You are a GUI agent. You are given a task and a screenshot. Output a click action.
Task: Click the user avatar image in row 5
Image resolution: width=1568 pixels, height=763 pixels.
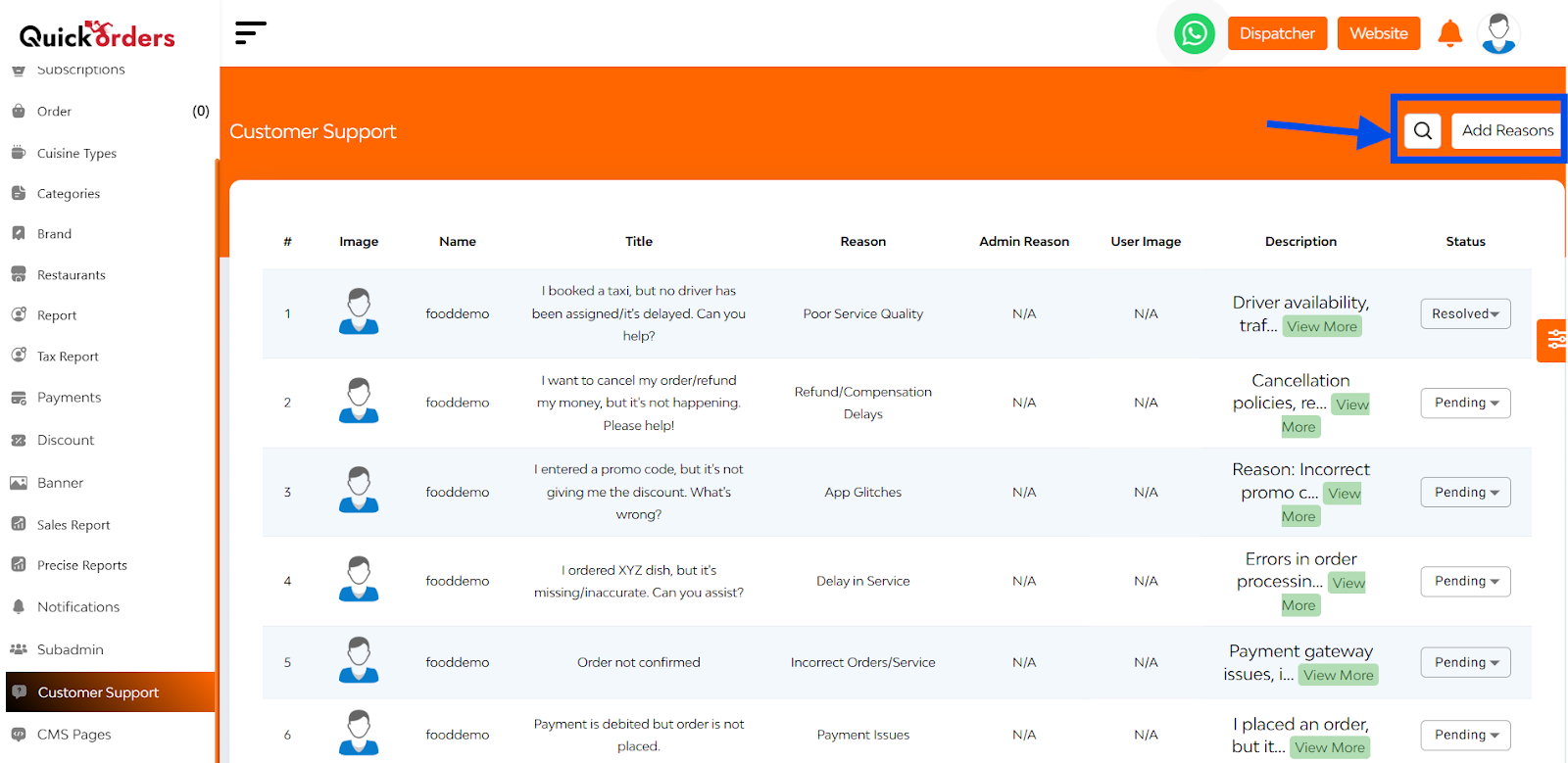coord(359,660)
